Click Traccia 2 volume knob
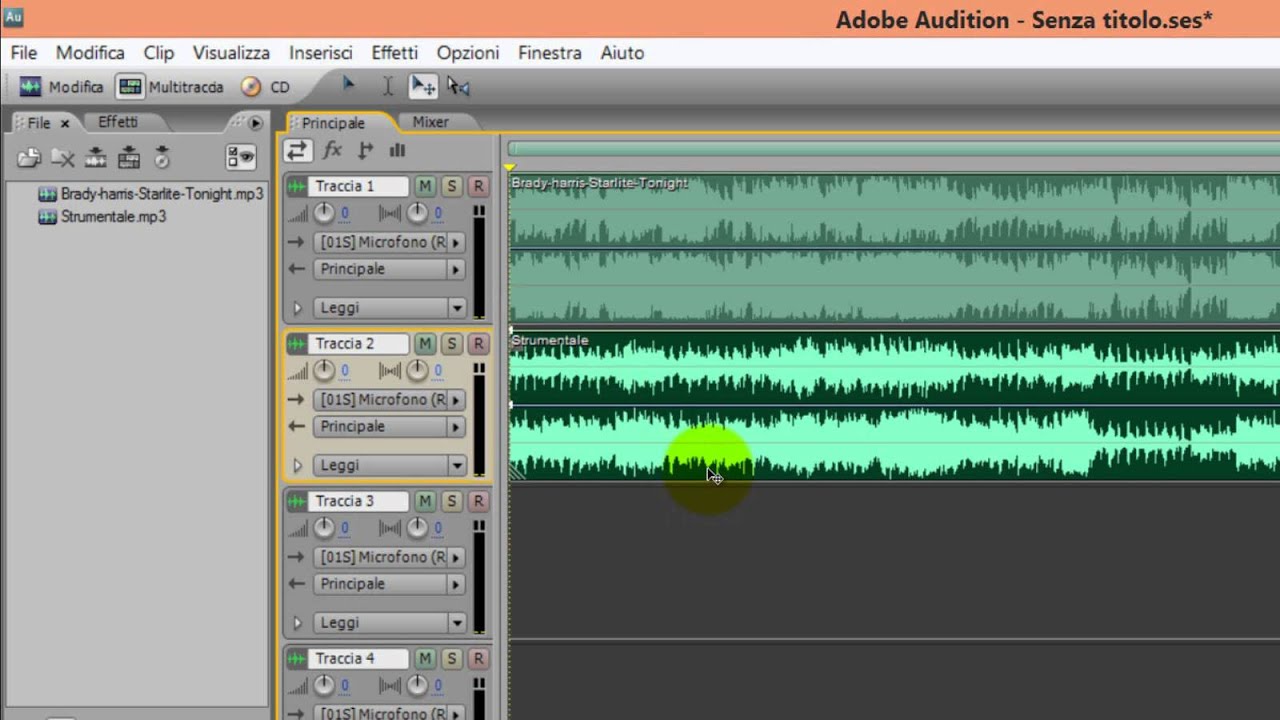 point(324,371)
